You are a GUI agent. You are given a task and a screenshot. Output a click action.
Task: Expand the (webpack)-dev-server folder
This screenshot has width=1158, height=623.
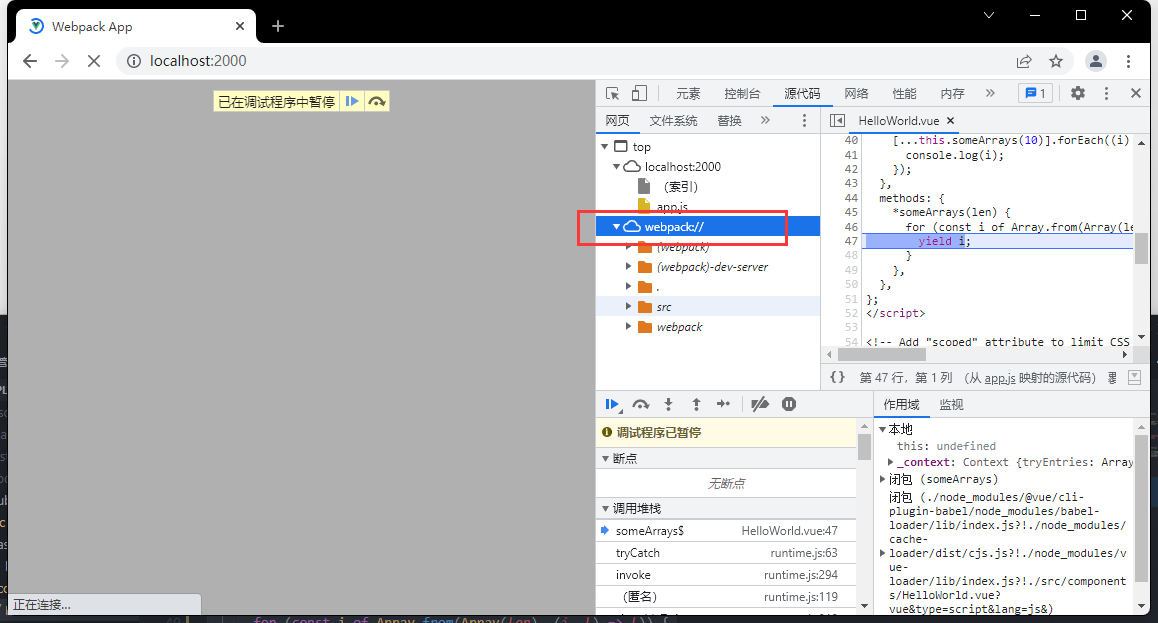629,267
